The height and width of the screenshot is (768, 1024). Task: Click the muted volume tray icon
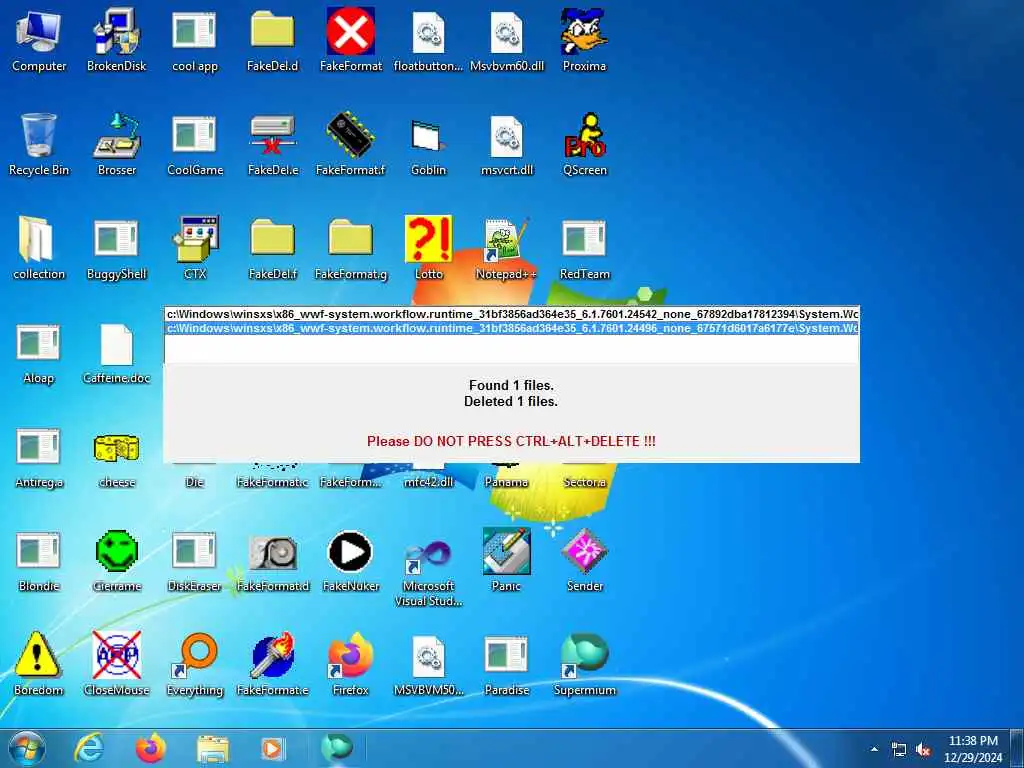923,750
